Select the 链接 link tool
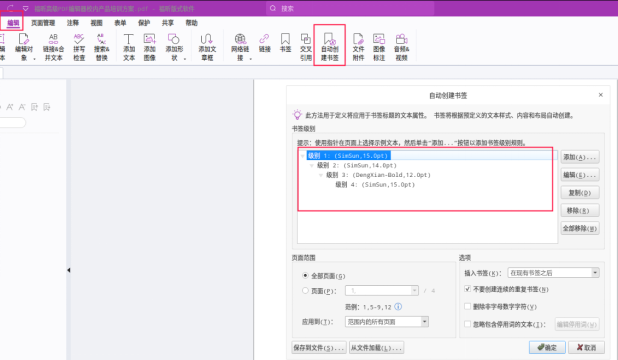This screenshot has width=618, height=360. [264, 43]
